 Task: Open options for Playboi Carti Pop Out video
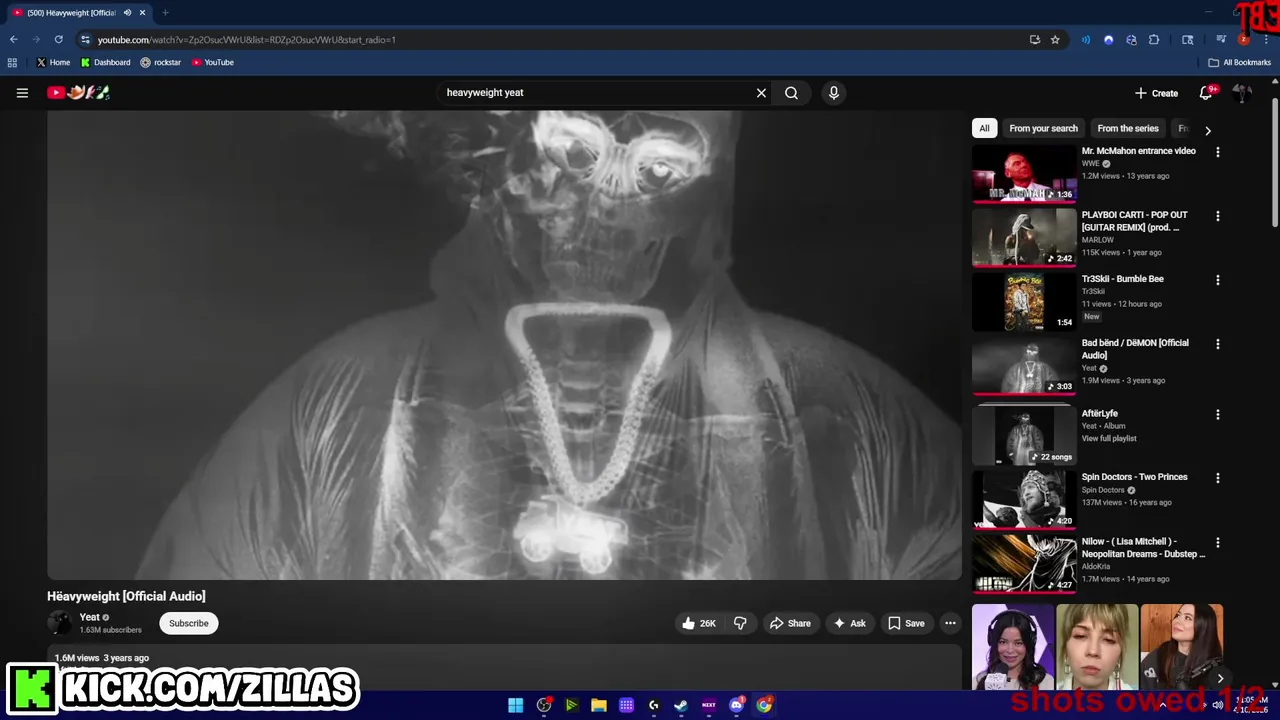pyautogui.click(x=1217, y=216)
